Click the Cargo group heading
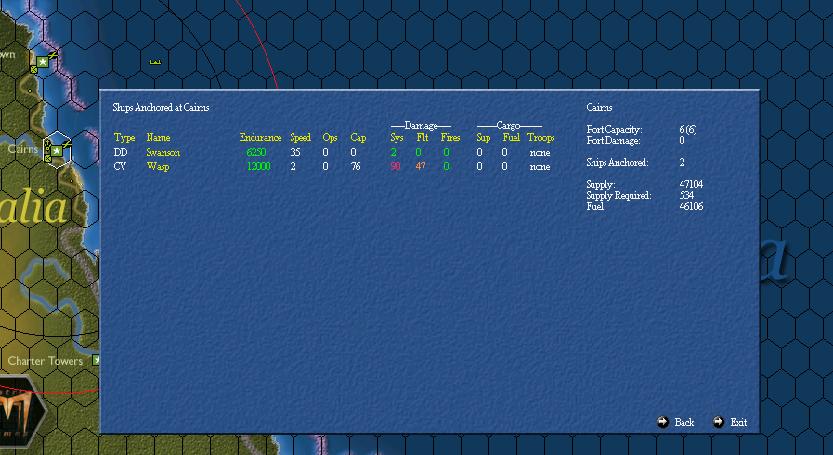This screenshot has width=833, height=455. (509, 125)
